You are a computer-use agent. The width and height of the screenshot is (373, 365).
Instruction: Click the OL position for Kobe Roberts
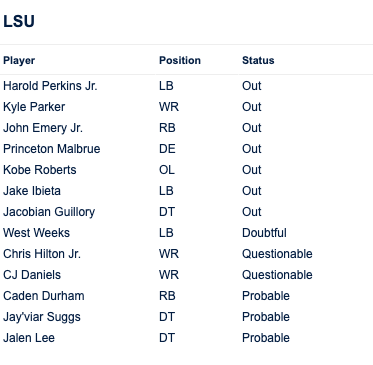click(167, 170)
